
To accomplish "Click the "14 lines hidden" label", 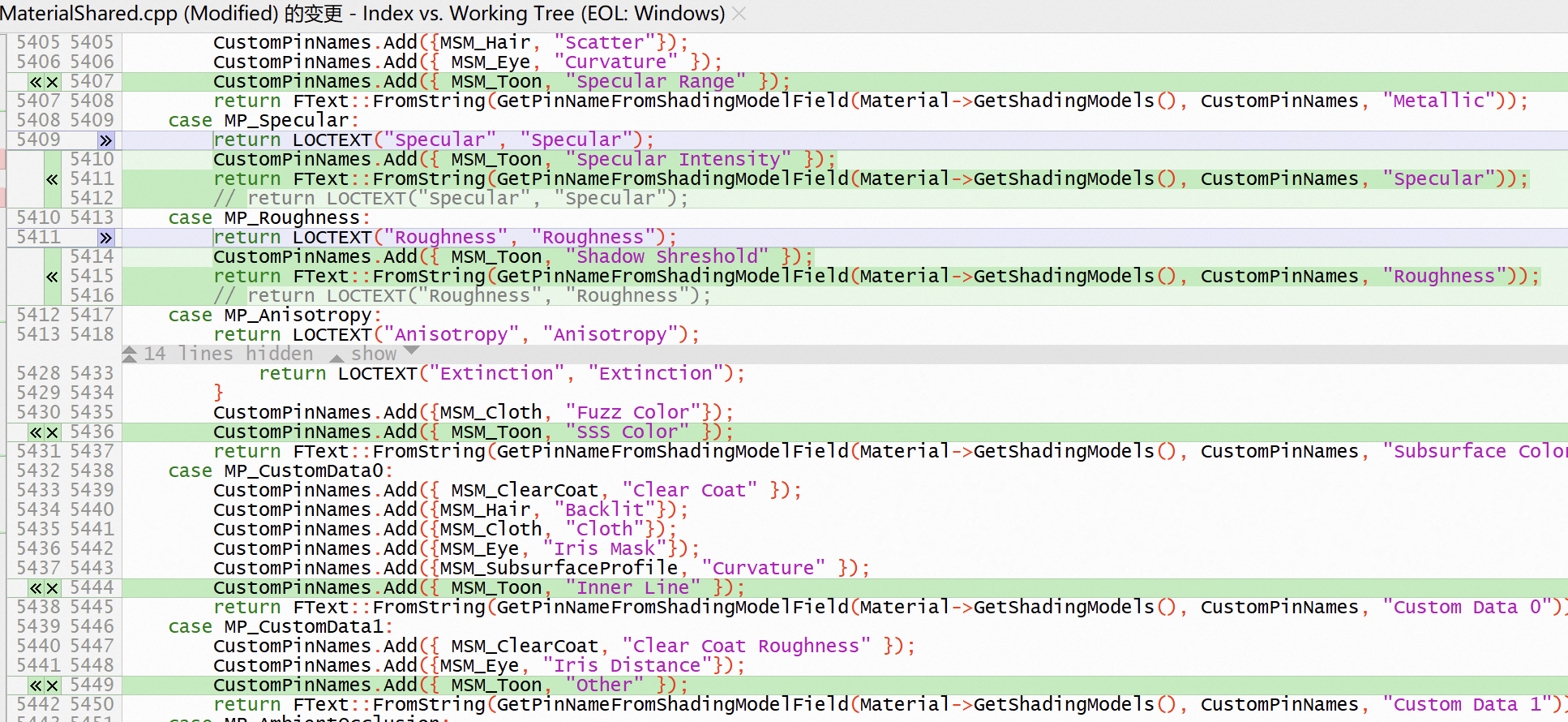I will [x=229, y=355].
